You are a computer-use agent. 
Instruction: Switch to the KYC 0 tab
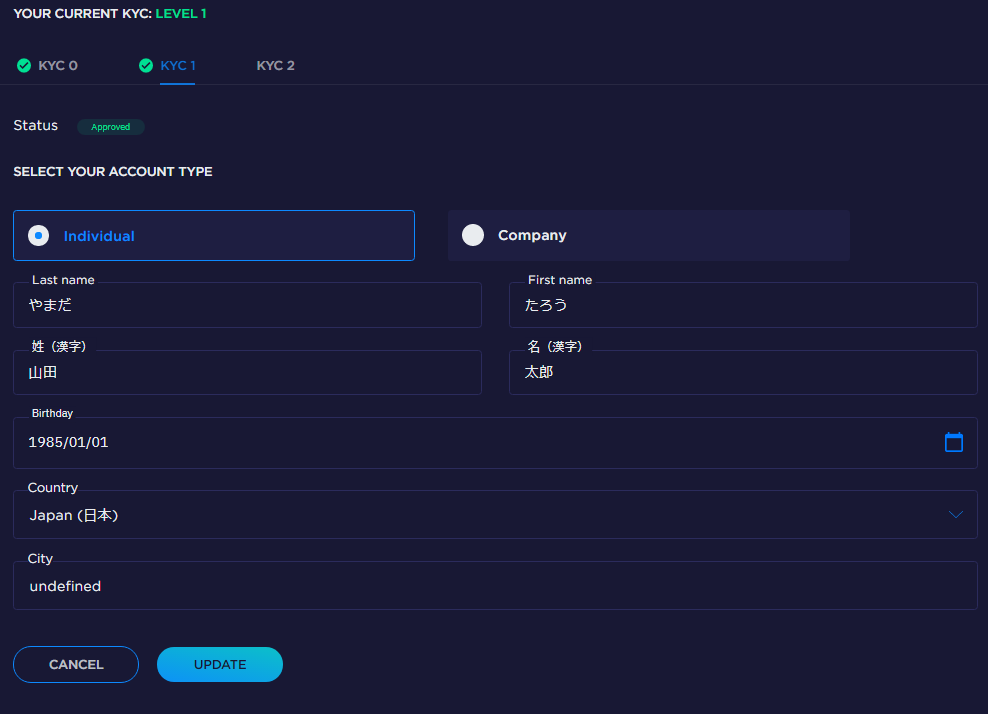pos(57,66)
